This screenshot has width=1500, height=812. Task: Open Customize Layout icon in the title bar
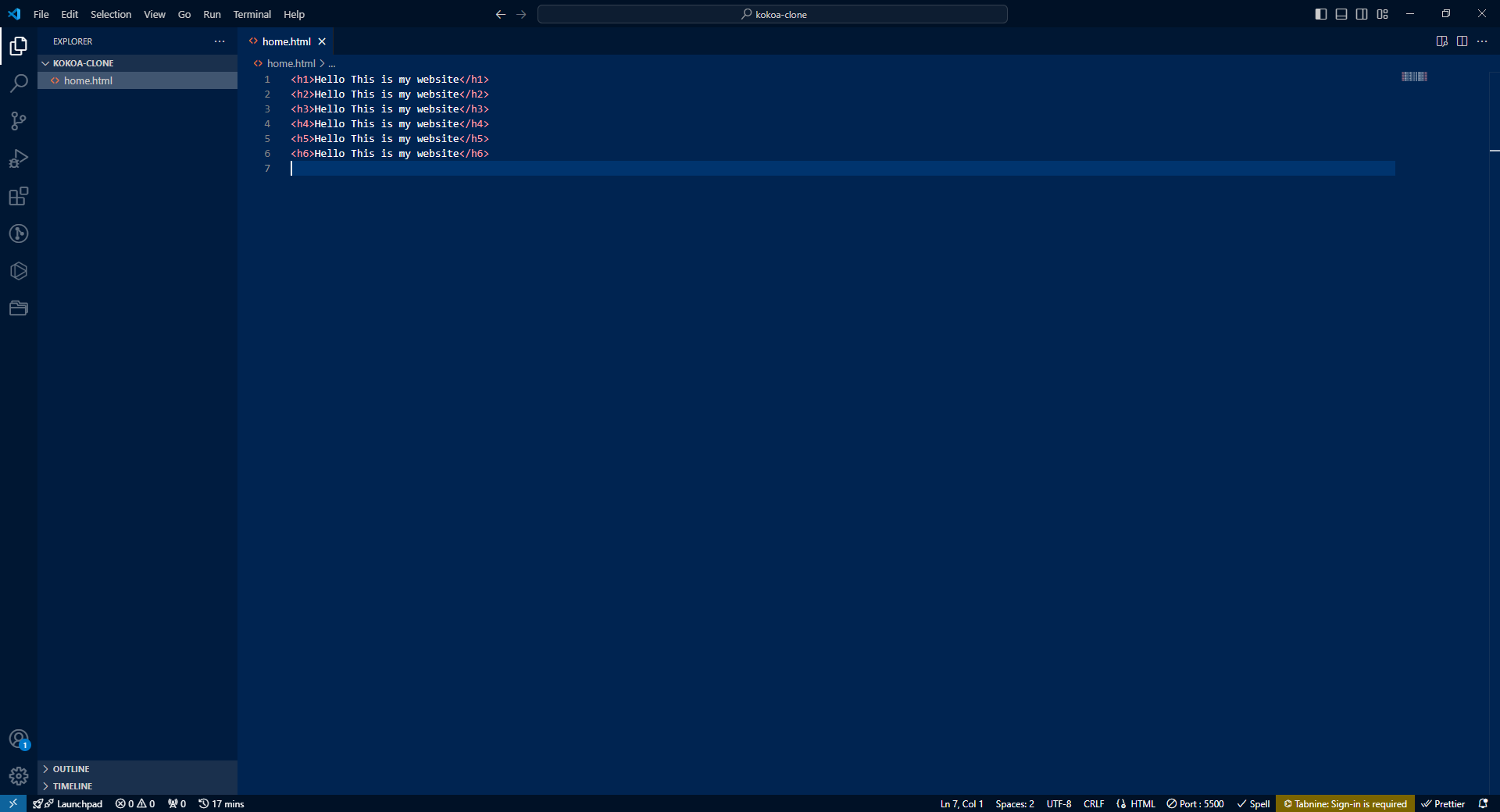[1382, 14]
